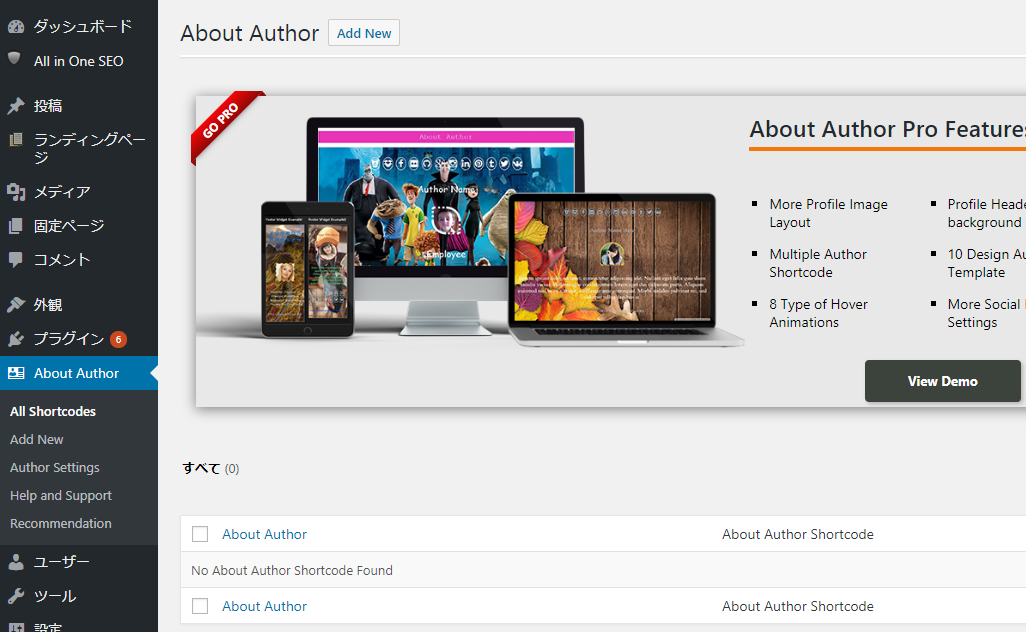Click the メディア media icon

16,192
